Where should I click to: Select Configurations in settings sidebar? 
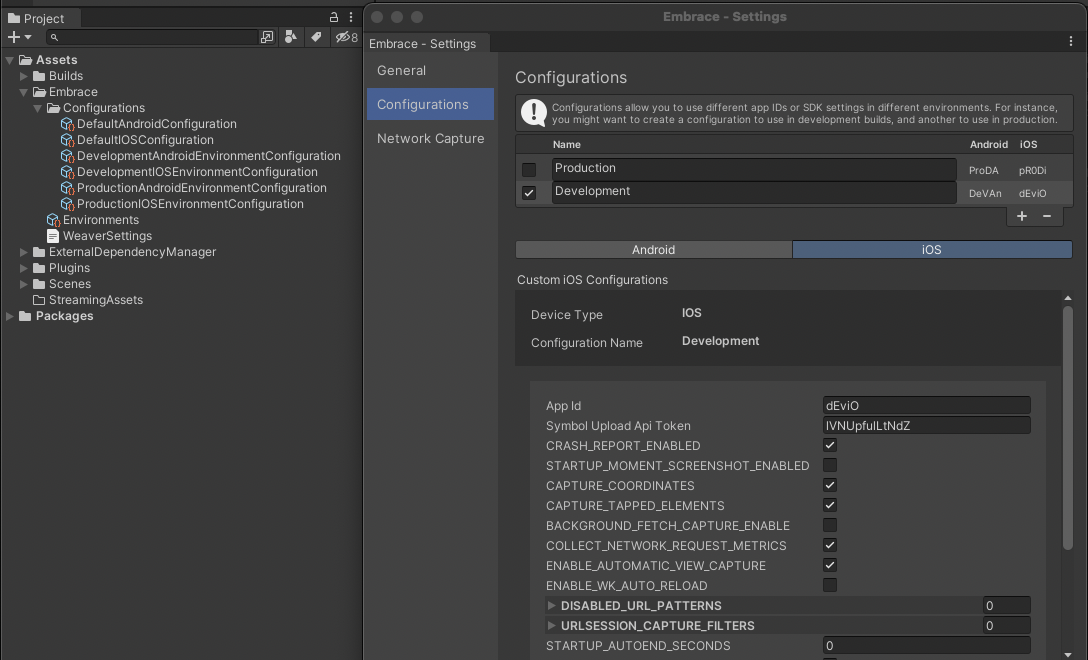point(430,104)
